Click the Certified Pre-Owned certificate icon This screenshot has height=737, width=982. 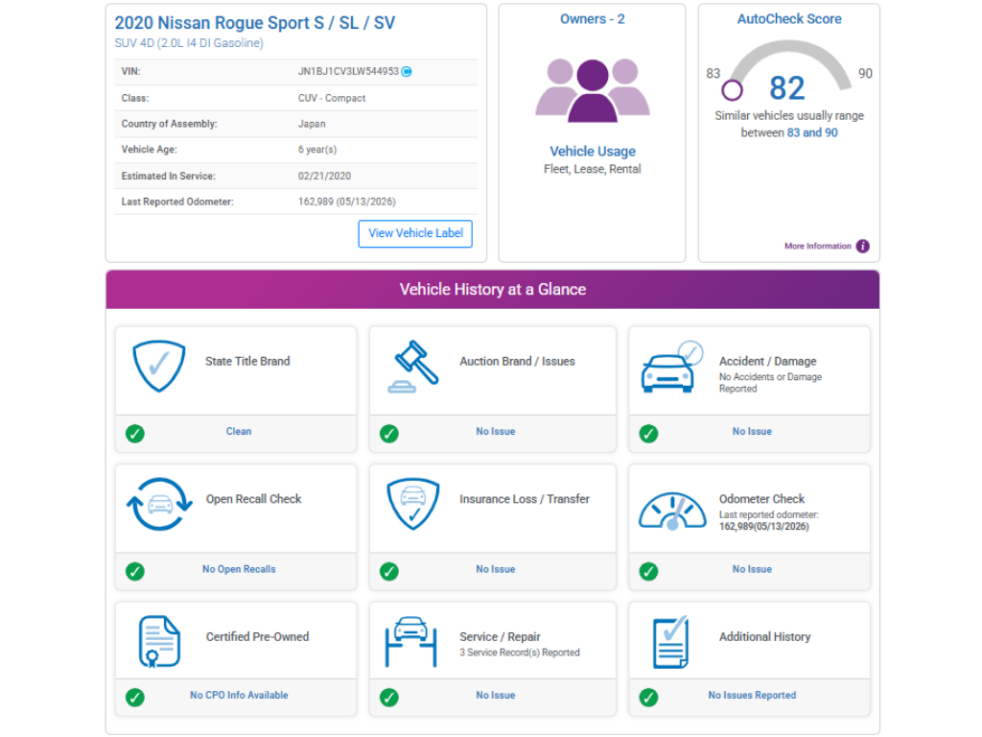click(x=159, y=642)
